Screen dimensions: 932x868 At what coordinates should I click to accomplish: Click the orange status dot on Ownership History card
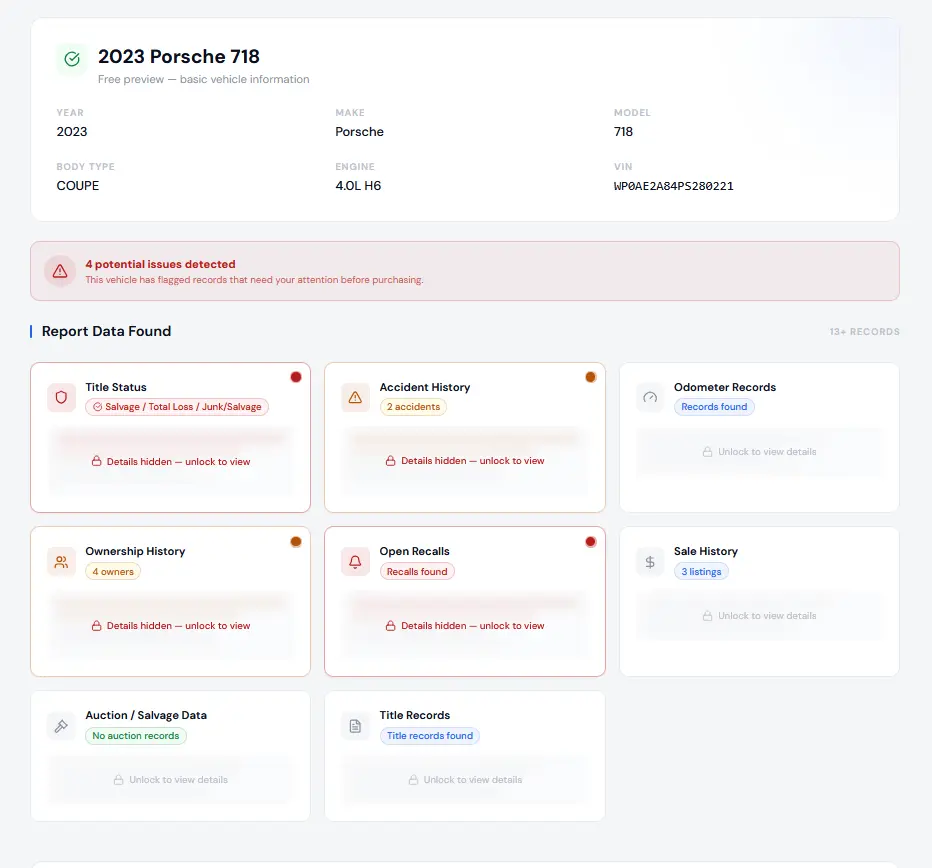tap(295, 542)
